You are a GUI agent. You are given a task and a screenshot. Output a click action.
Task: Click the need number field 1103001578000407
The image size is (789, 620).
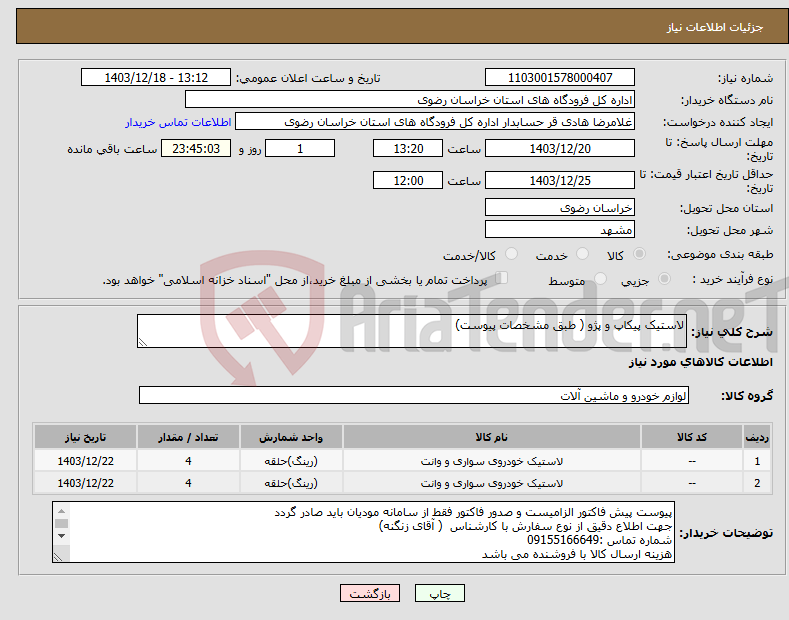click(x=560, y=78)
